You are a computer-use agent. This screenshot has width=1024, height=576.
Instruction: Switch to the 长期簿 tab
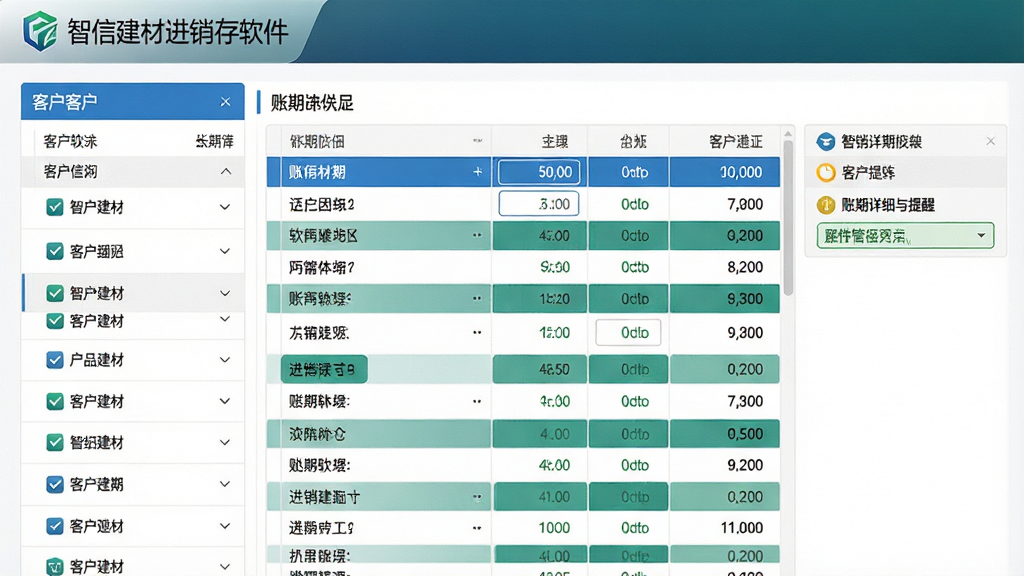point(215,141)
